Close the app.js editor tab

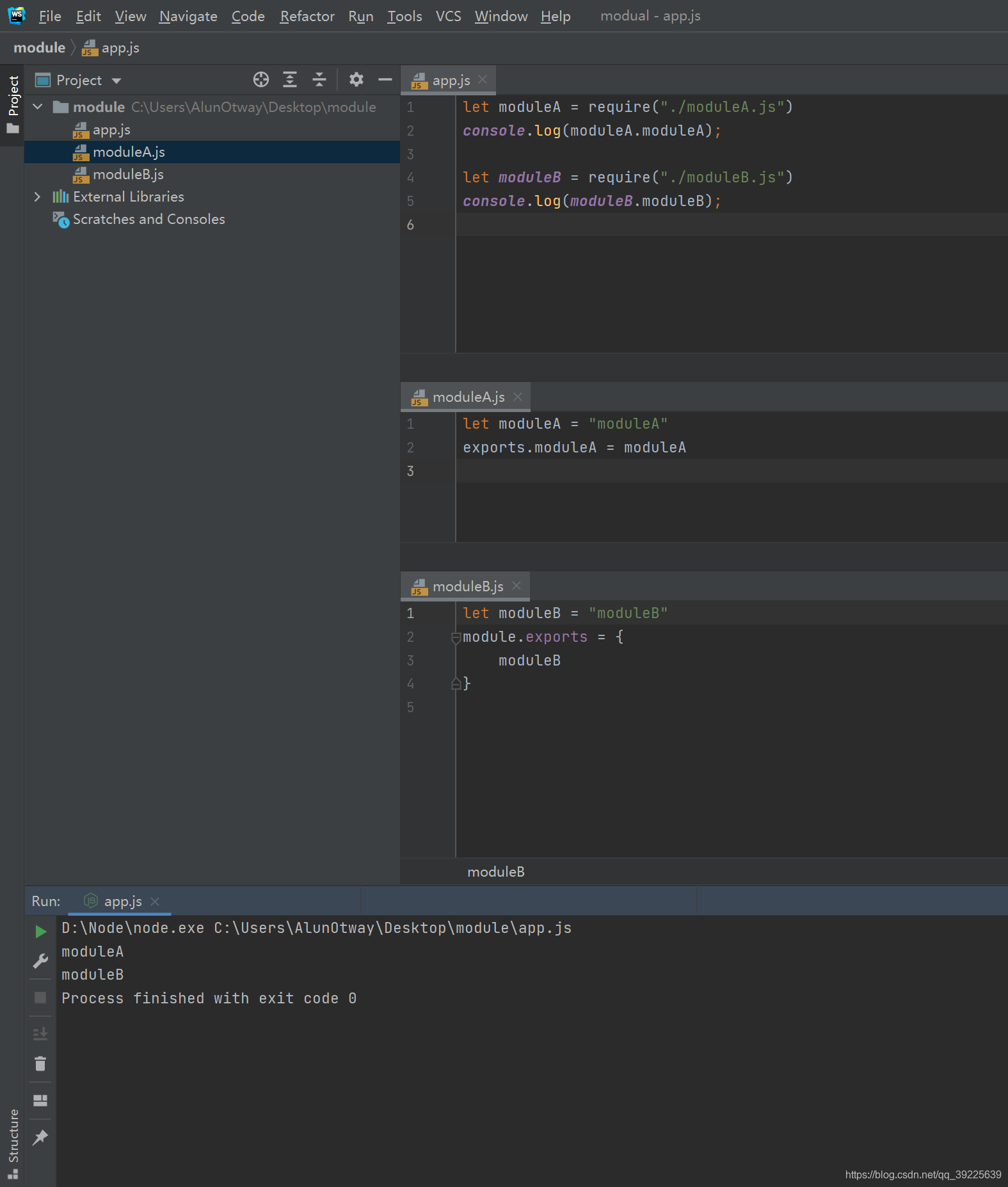click(x=483, y=79)
